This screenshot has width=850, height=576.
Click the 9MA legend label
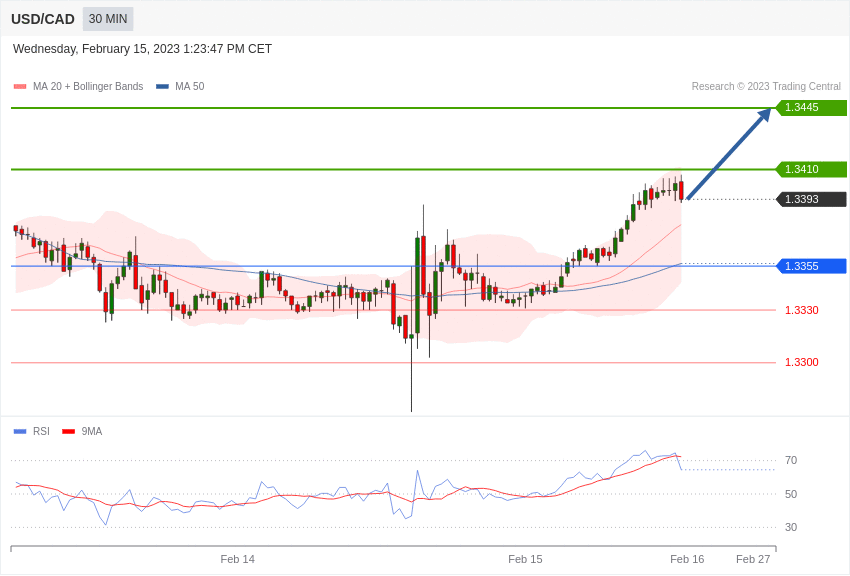tap(92, 431)
